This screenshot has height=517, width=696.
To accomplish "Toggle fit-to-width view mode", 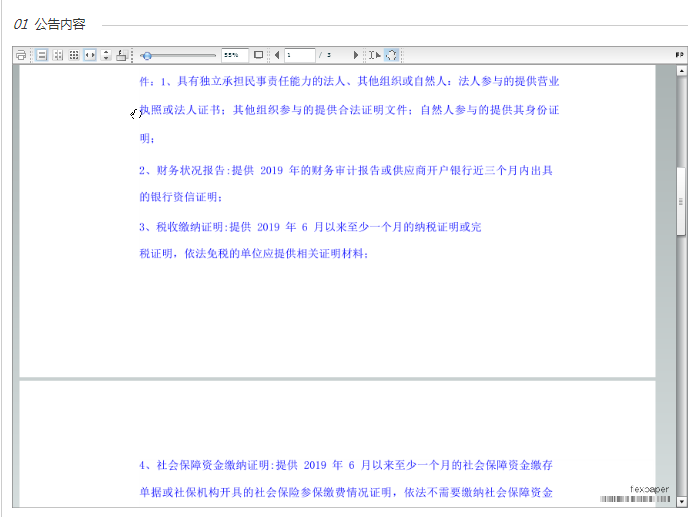I will pyautogui.click(x=90, y=55).
